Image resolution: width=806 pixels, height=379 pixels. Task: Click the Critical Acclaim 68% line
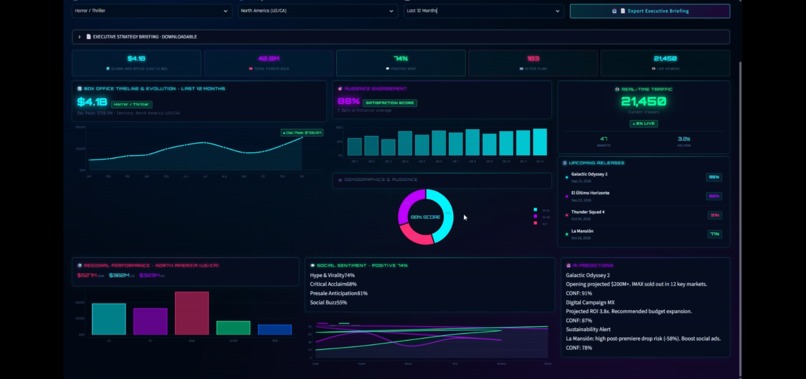[333, 284]
